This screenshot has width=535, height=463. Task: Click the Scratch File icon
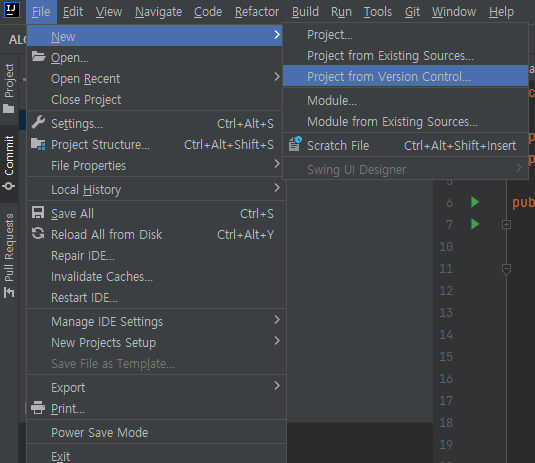point(295,144)
